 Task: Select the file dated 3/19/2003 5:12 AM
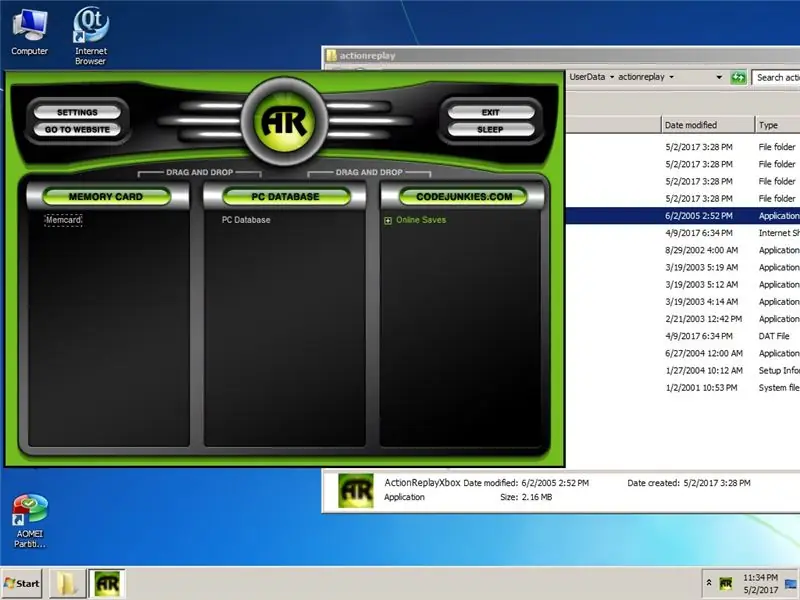[x=683, y=285]
